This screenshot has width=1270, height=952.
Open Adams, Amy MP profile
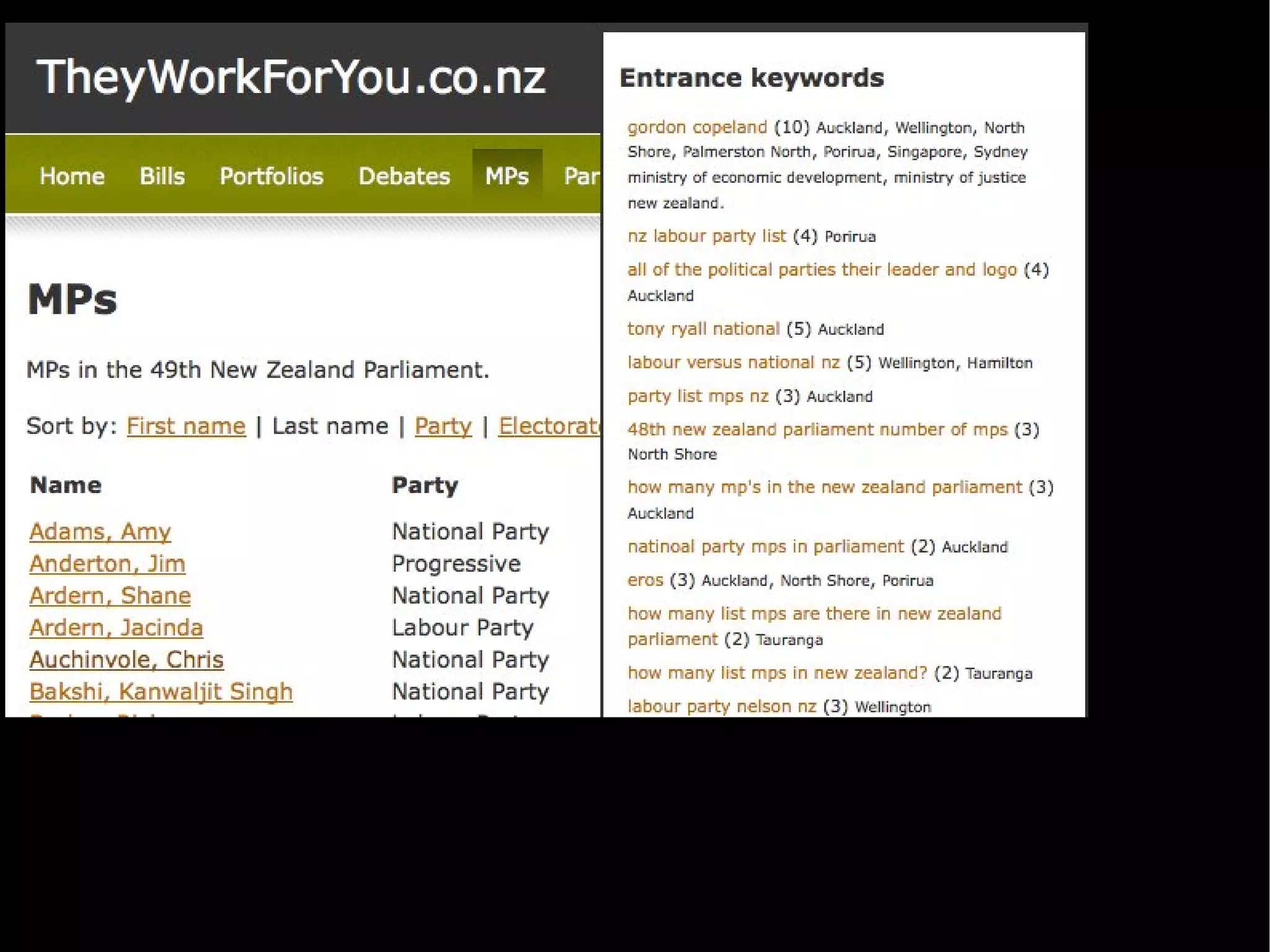tap(100, 532)
